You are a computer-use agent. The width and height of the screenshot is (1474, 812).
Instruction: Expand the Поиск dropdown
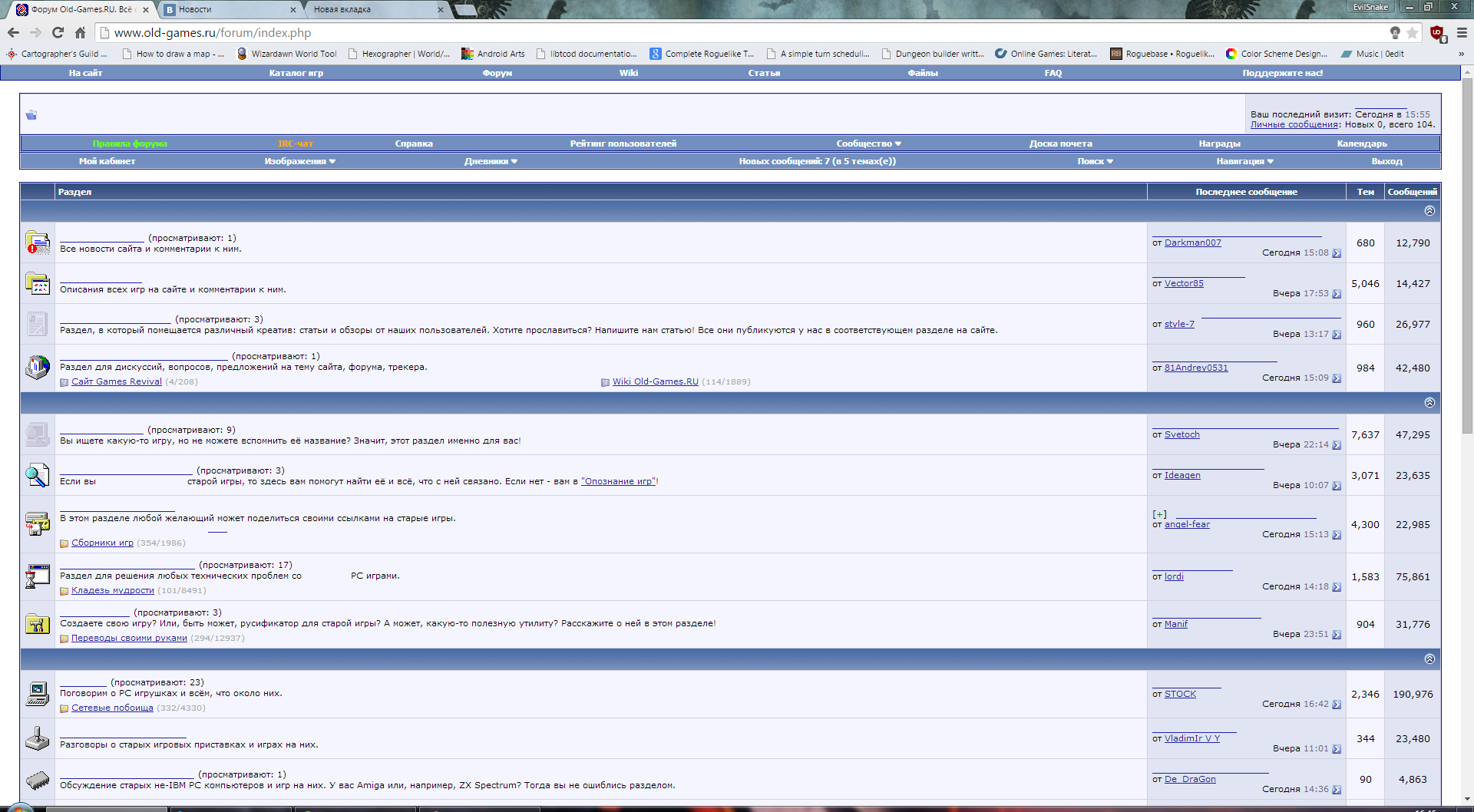click(1095, 161)
